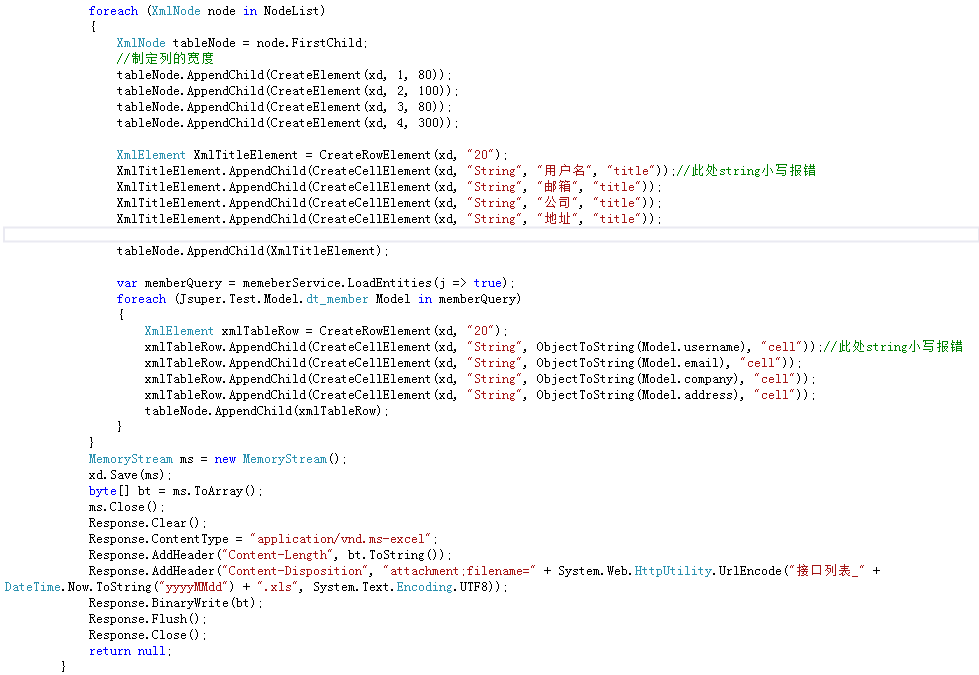Click the comment '//此处string小写报错' after Model.username line
The image size is (979, 675).
tap(893, 347)
